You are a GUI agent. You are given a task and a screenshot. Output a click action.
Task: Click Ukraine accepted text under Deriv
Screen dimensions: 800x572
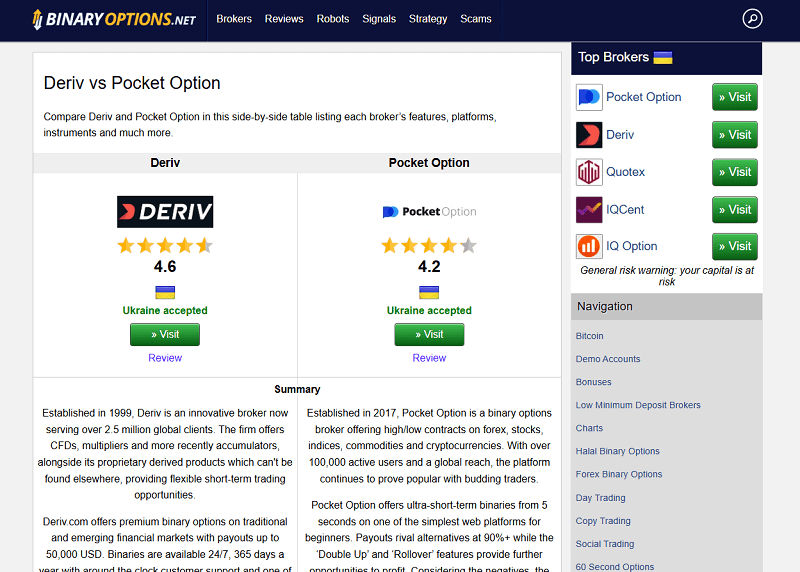tap(165, 311)
